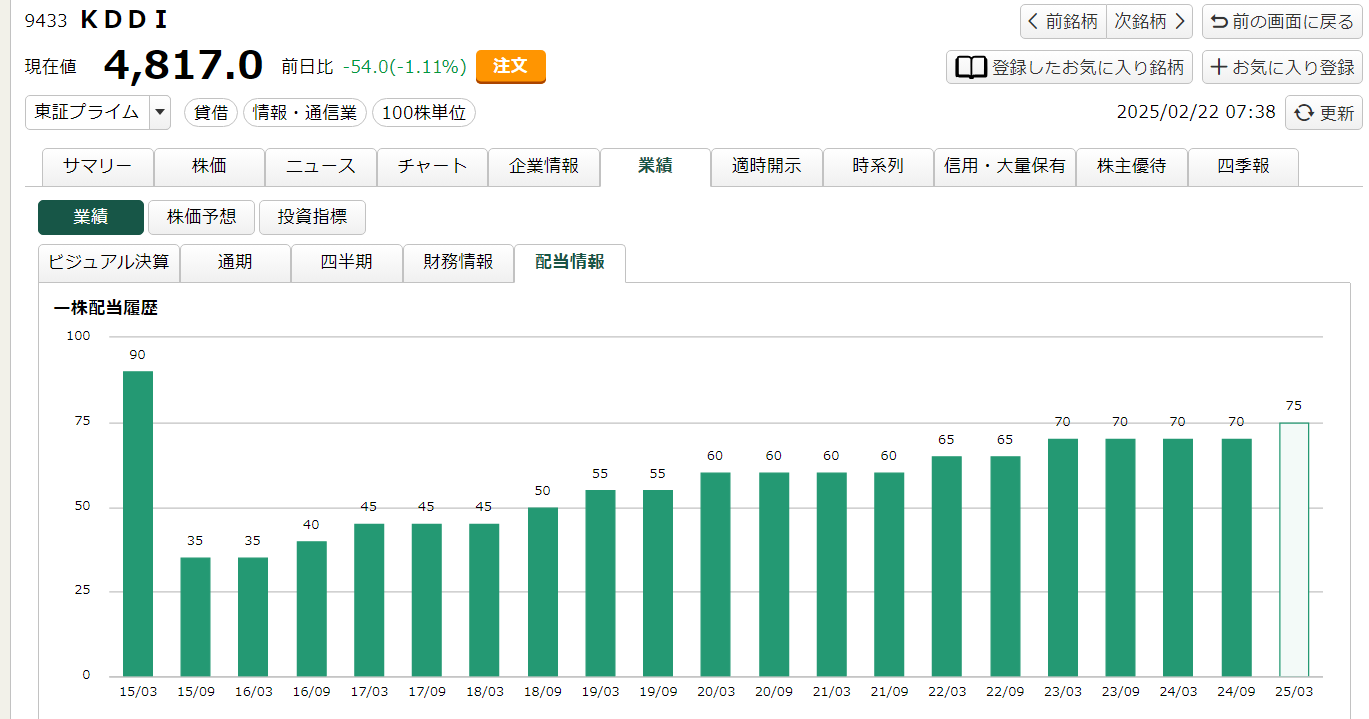1369x719 pixels.
Task: Click the 75 value label above 25/03
Action: [1294, 406]
